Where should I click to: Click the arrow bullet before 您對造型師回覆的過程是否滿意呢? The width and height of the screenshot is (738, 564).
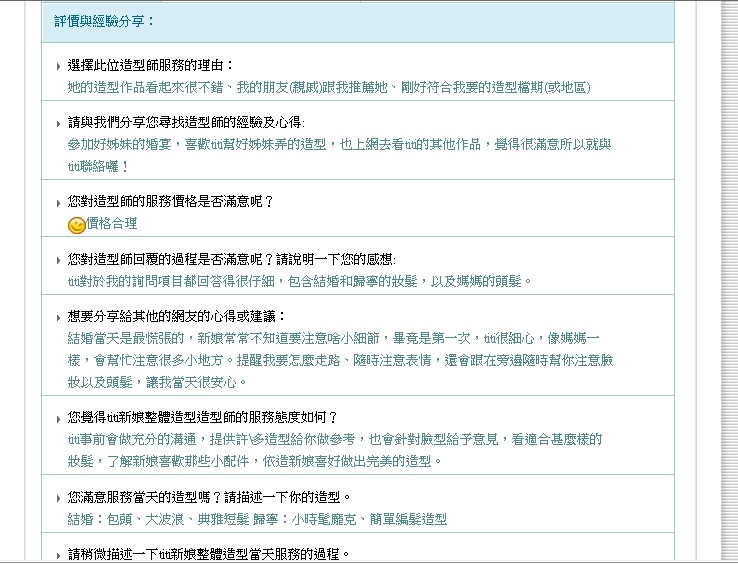pyautogui.click(x=58, y=260)
